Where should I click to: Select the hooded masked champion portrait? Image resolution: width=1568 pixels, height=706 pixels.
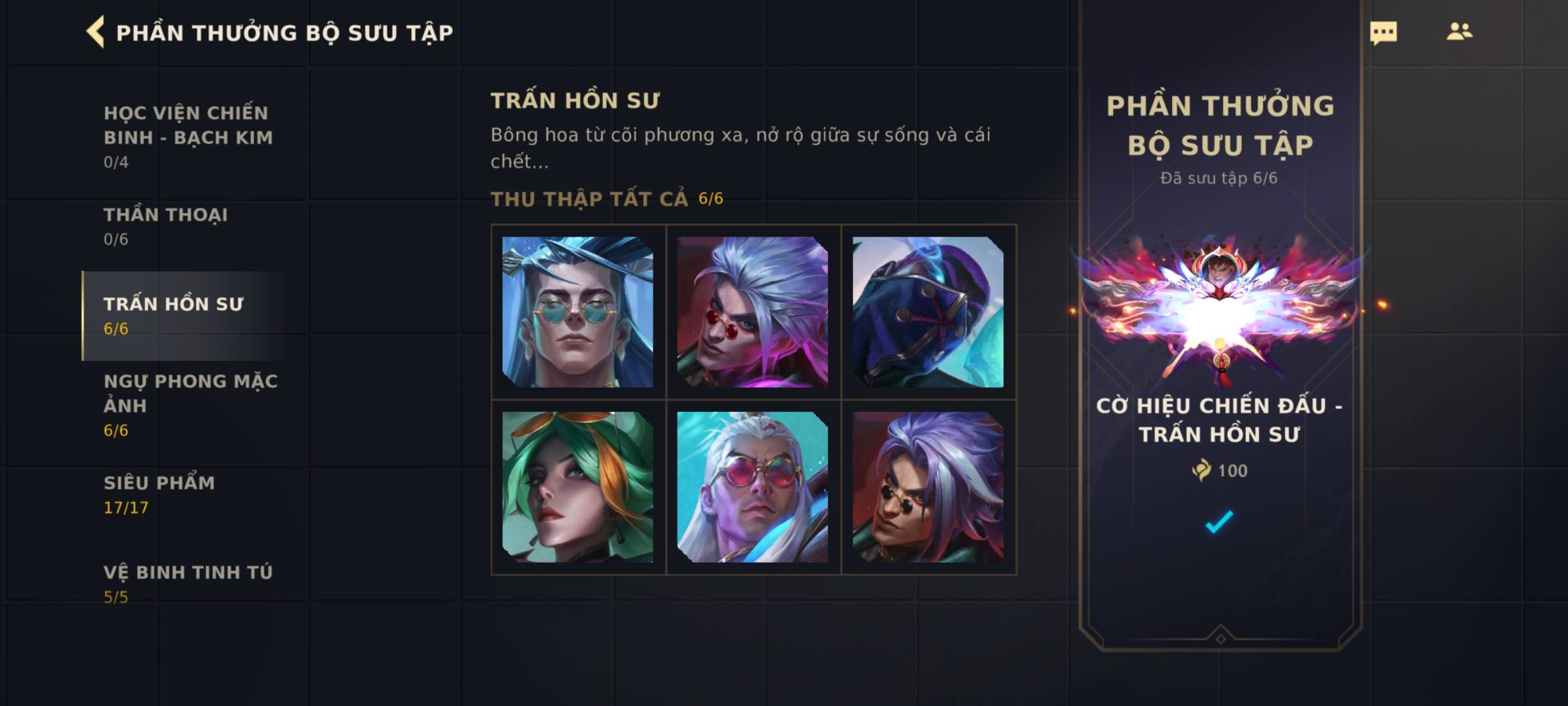[x=928, y=312]
